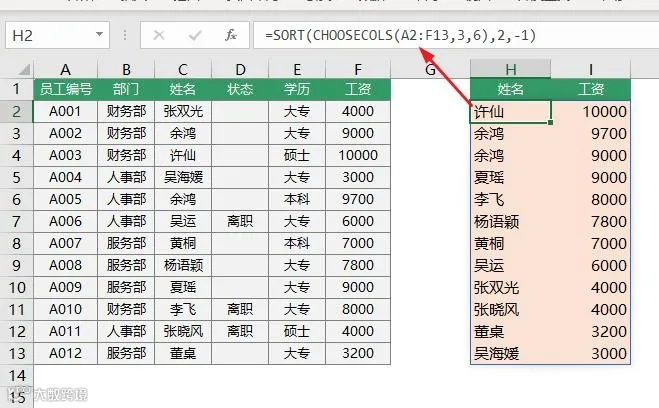The image size is (659, 408).
Task: Select 硕士 education cell in row 4
Action: tap(297, 155)
